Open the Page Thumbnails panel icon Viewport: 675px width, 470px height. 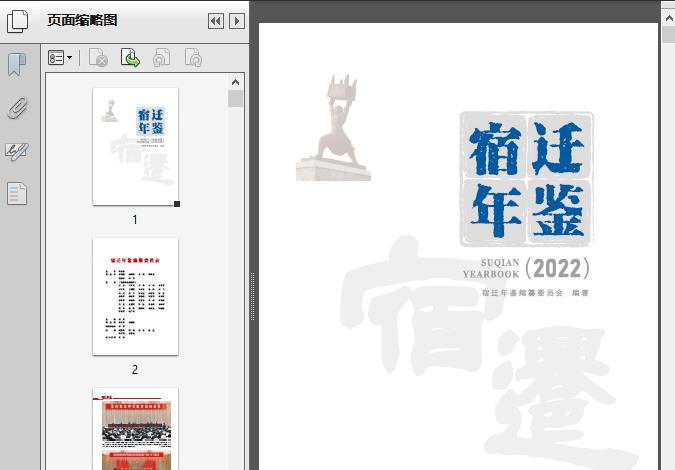pyautogui.click(x=17, y=21)
